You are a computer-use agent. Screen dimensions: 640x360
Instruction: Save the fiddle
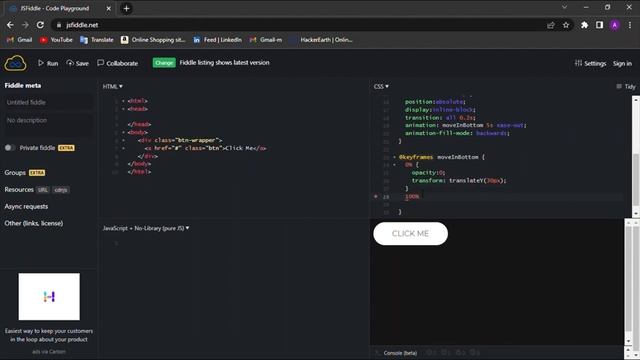tap(78, 63)
